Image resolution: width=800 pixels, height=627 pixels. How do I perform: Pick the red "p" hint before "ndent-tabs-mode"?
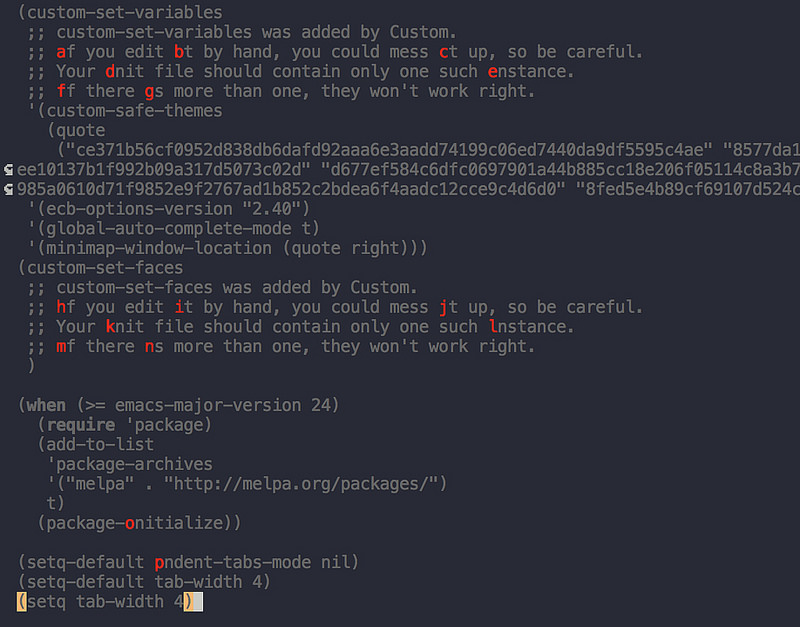(x=159, y=562)
